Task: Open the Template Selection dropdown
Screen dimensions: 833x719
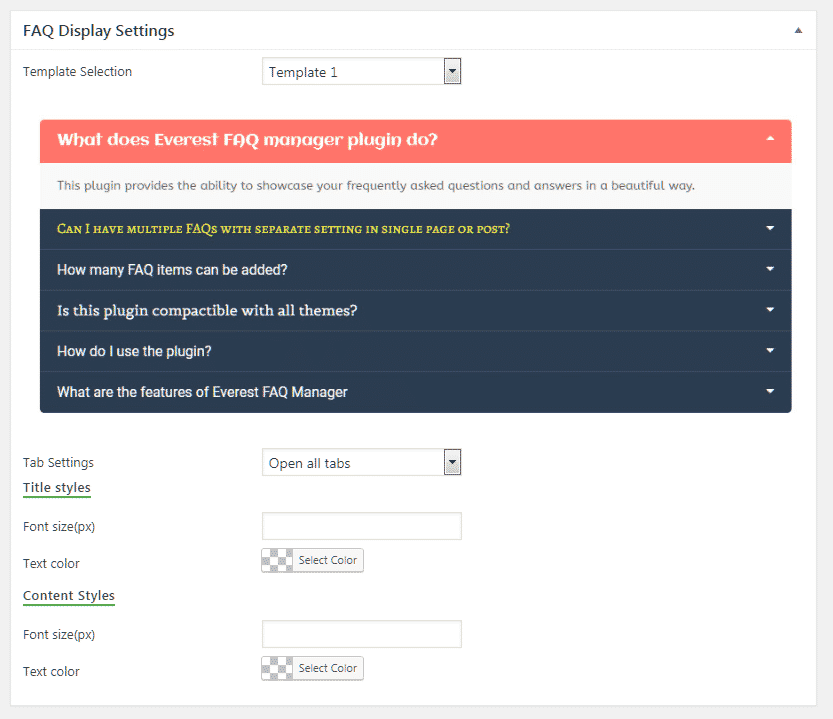Action: (x=361, y=71)
